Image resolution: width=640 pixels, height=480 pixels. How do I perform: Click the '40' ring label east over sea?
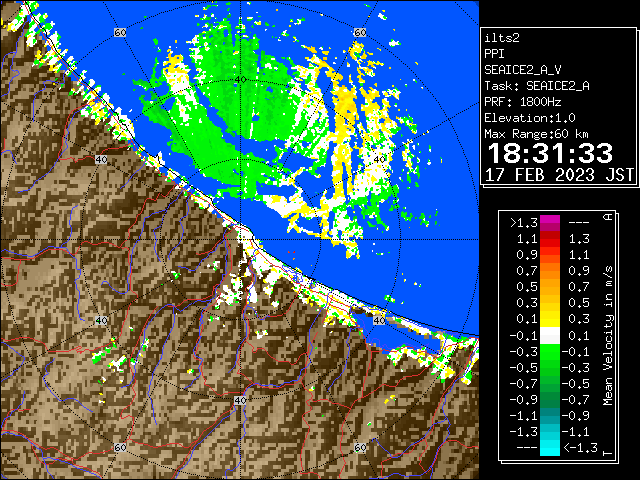coord(380,160)
